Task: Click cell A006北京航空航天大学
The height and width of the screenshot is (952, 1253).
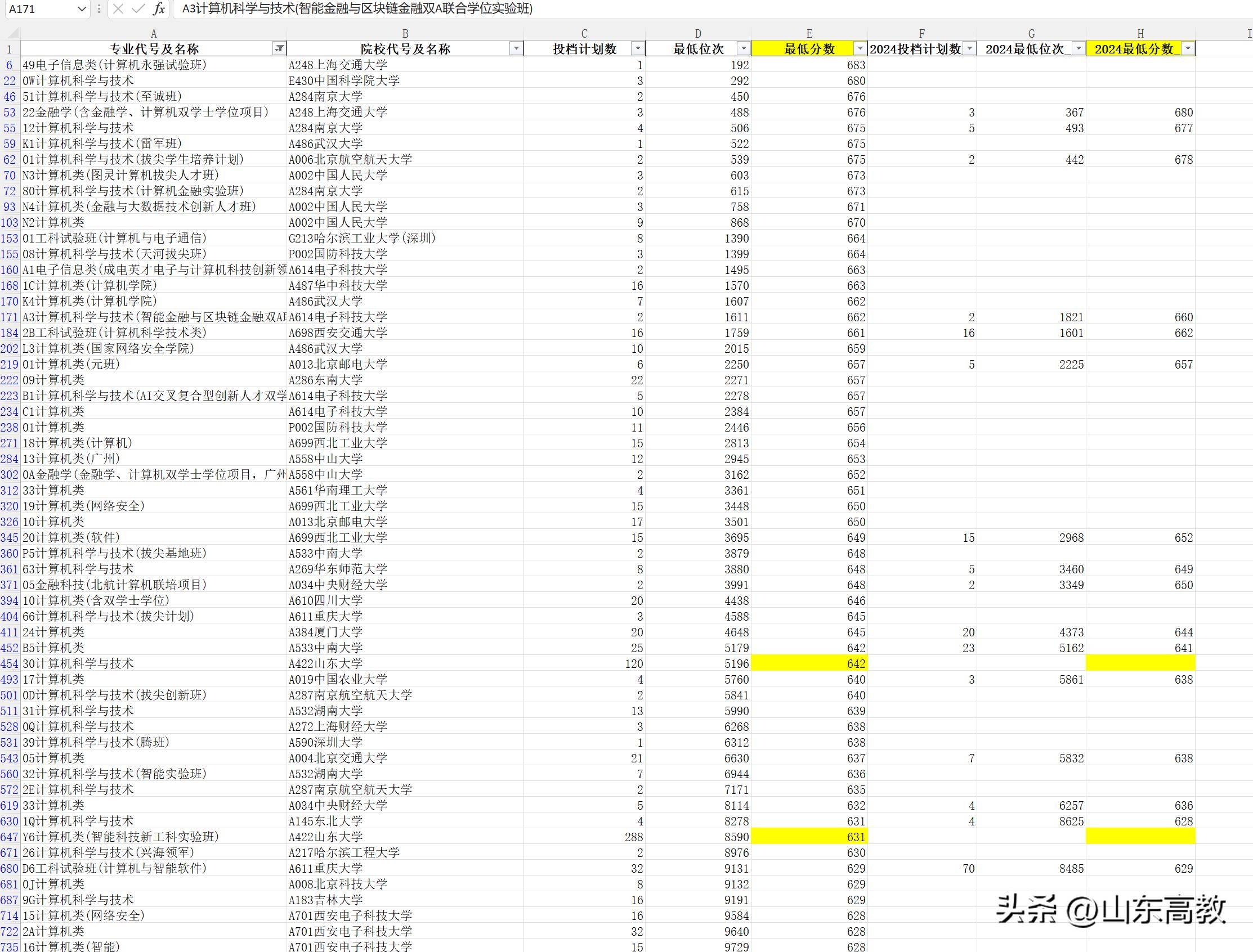Action: tap(405, 160)
